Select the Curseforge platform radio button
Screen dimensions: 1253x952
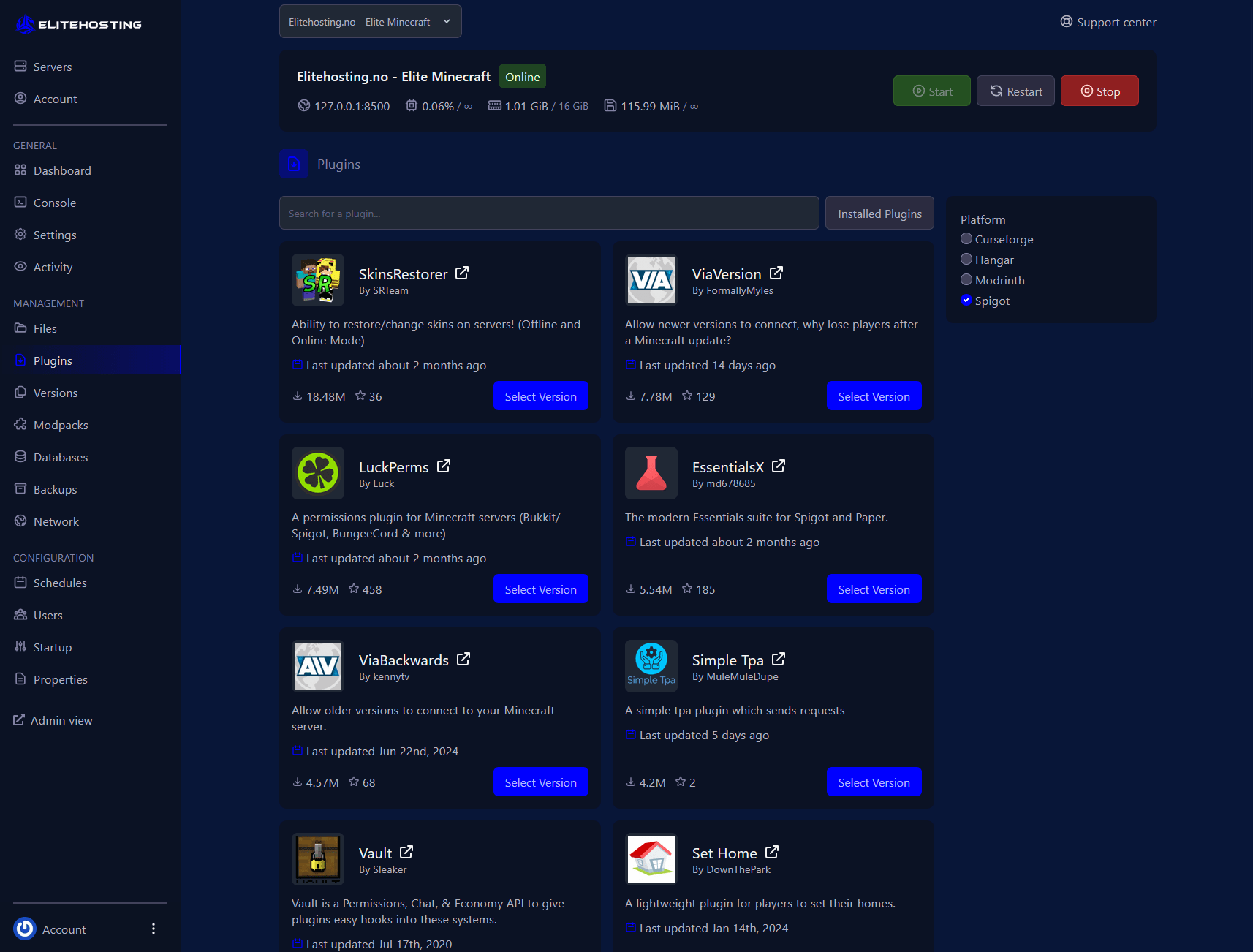(966, 238)
